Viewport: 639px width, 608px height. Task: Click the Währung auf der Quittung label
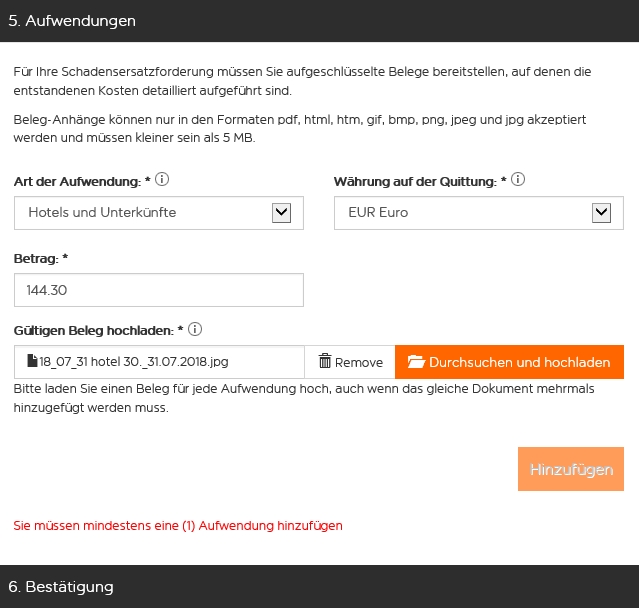[x=415, y=182]
